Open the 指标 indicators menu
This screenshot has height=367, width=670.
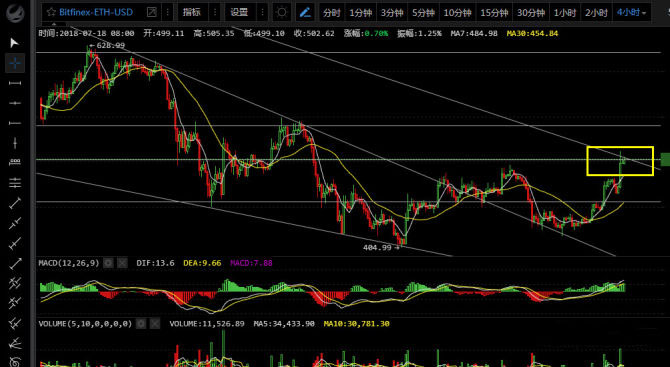pos(192,12)
